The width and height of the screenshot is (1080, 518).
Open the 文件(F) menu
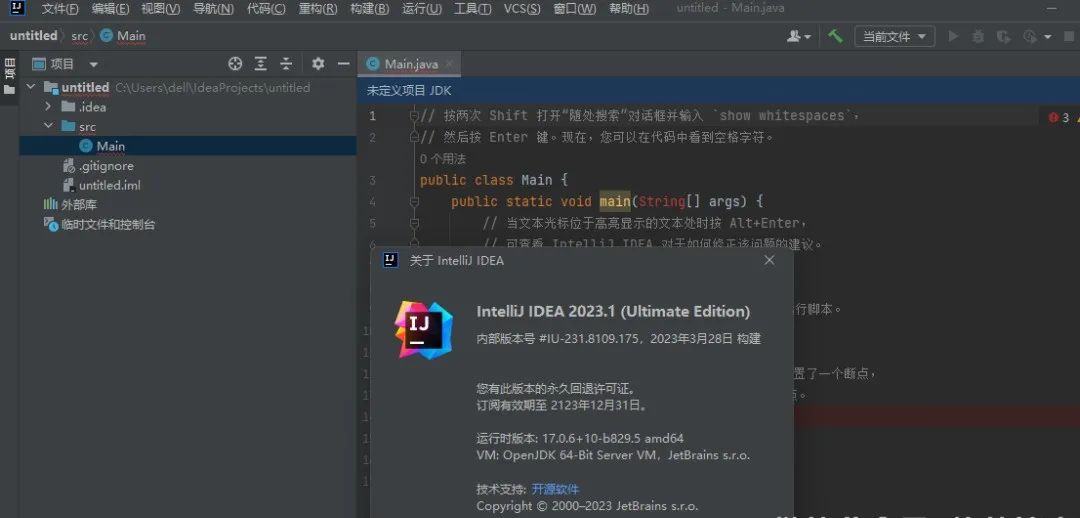pos(60,9)
